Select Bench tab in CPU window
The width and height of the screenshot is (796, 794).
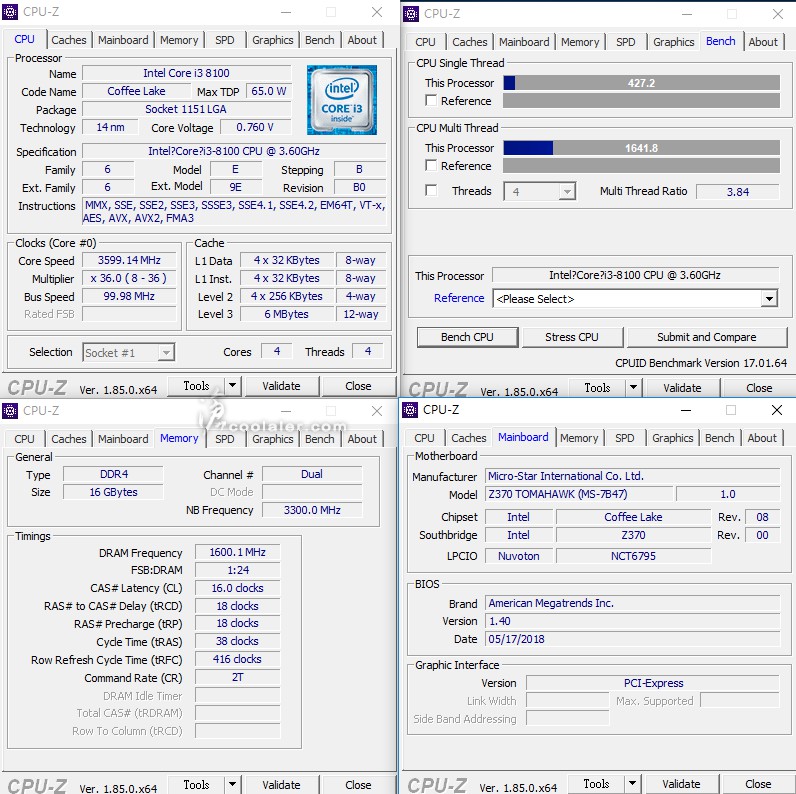coord(319,40)
